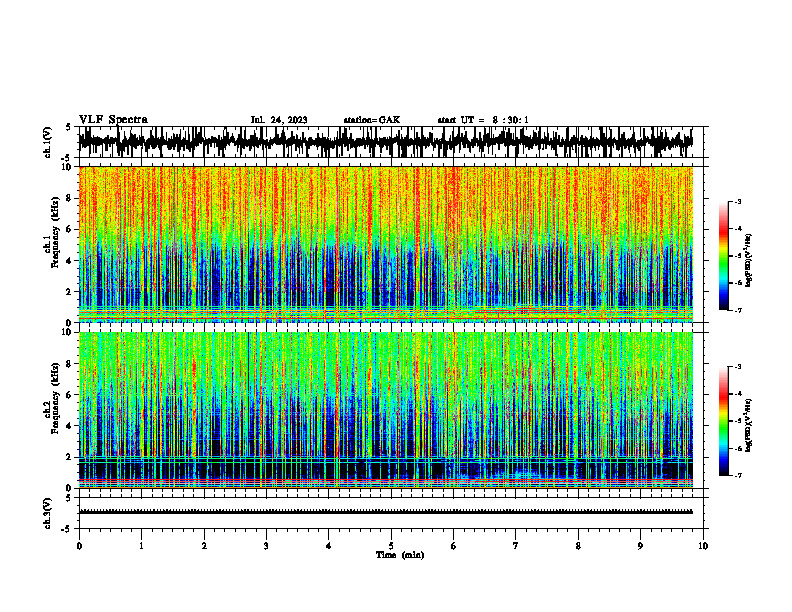The width and height of the screenshot is (792, 612).
Task: Click the ch.1(V) amplitude axis label
Action: (x=48, y=143)
